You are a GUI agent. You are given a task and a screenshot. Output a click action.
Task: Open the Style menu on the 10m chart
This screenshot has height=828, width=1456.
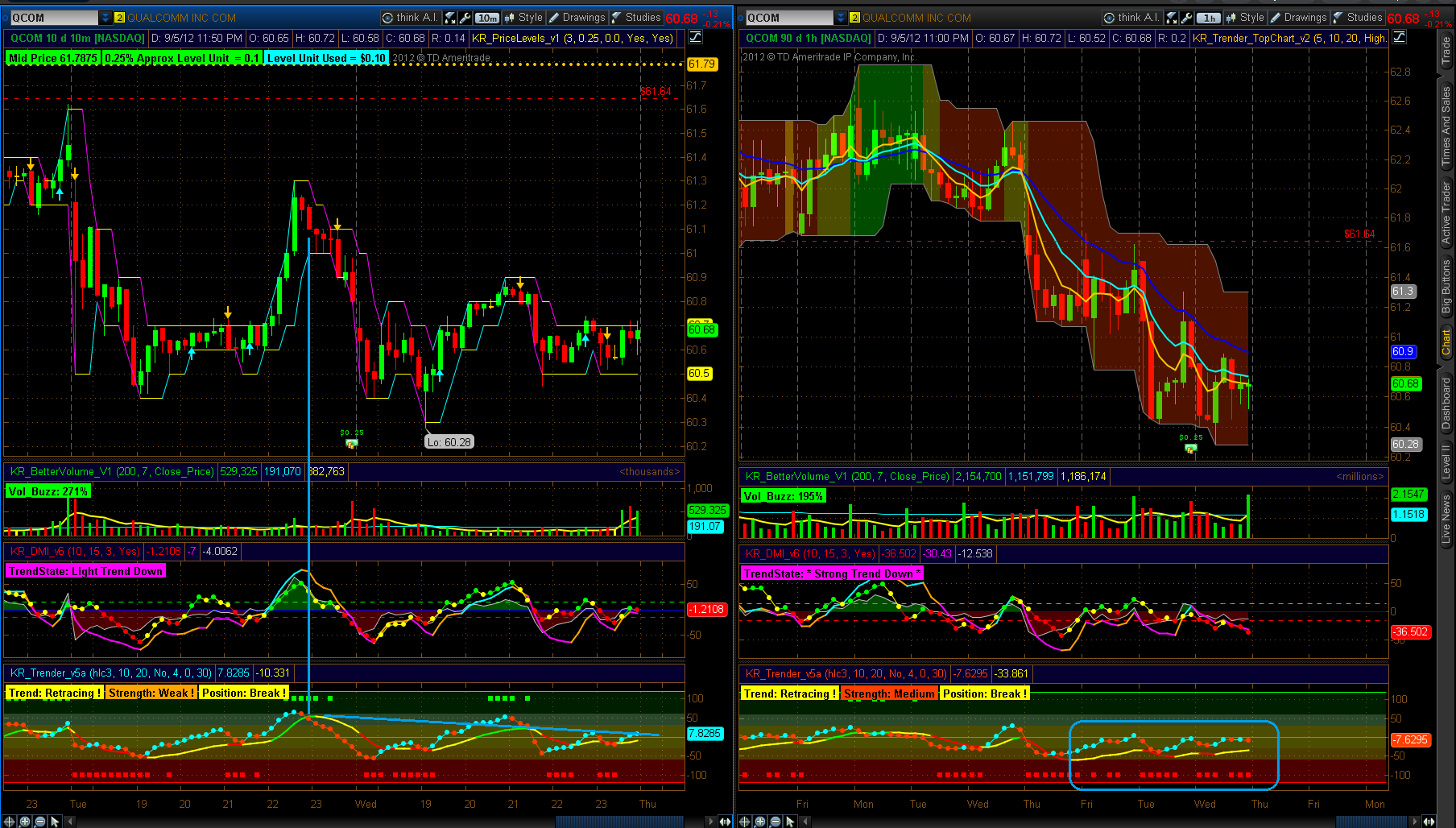[x=523, y=18]
